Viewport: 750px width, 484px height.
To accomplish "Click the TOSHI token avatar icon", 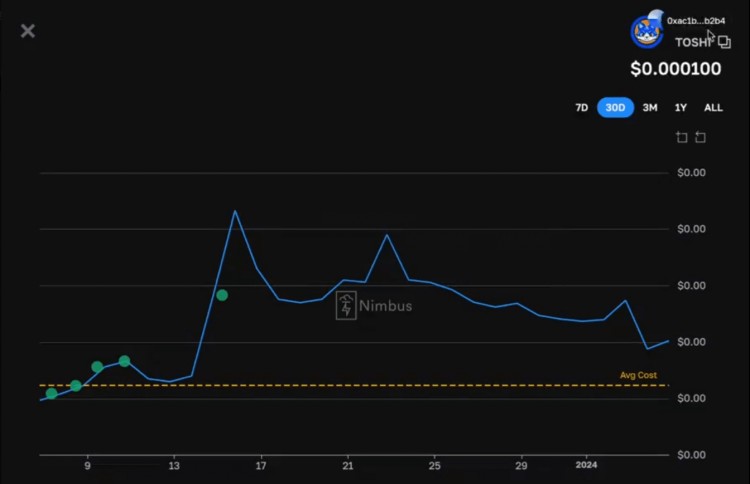I will 646,32.
